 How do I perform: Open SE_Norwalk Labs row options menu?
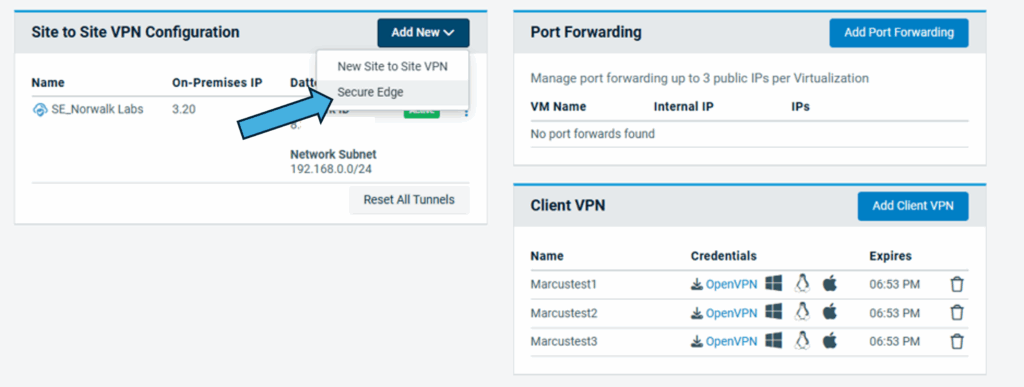click(466, 112)
